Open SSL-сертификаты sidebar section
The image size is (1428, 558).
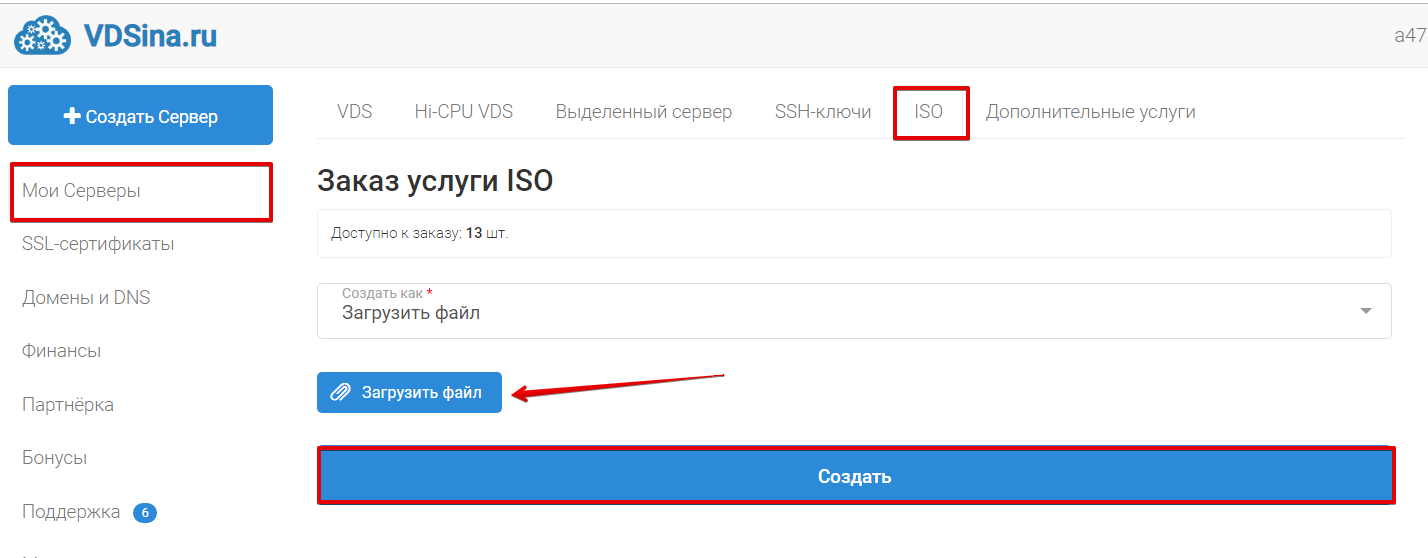(98, 244)
